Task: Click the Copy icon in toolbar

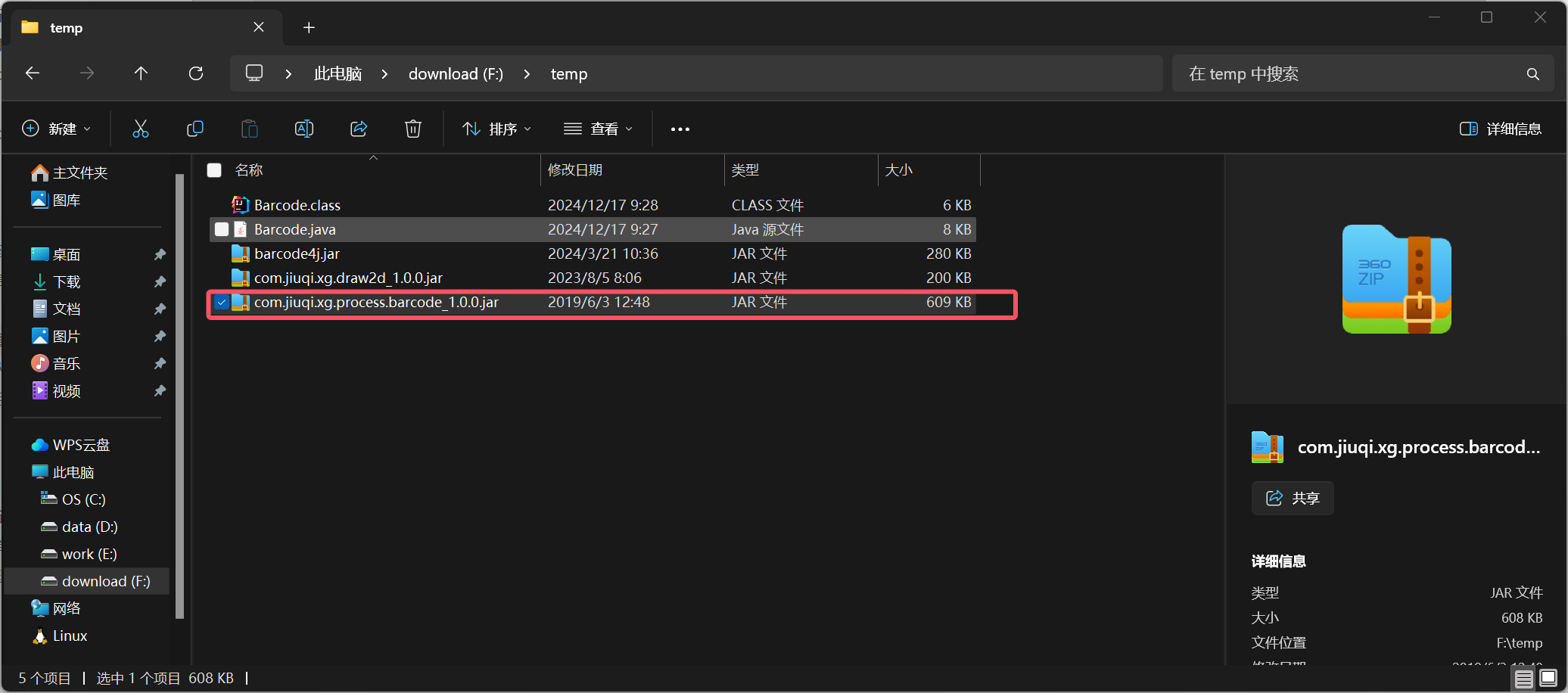Action: (x=195, y=129)
